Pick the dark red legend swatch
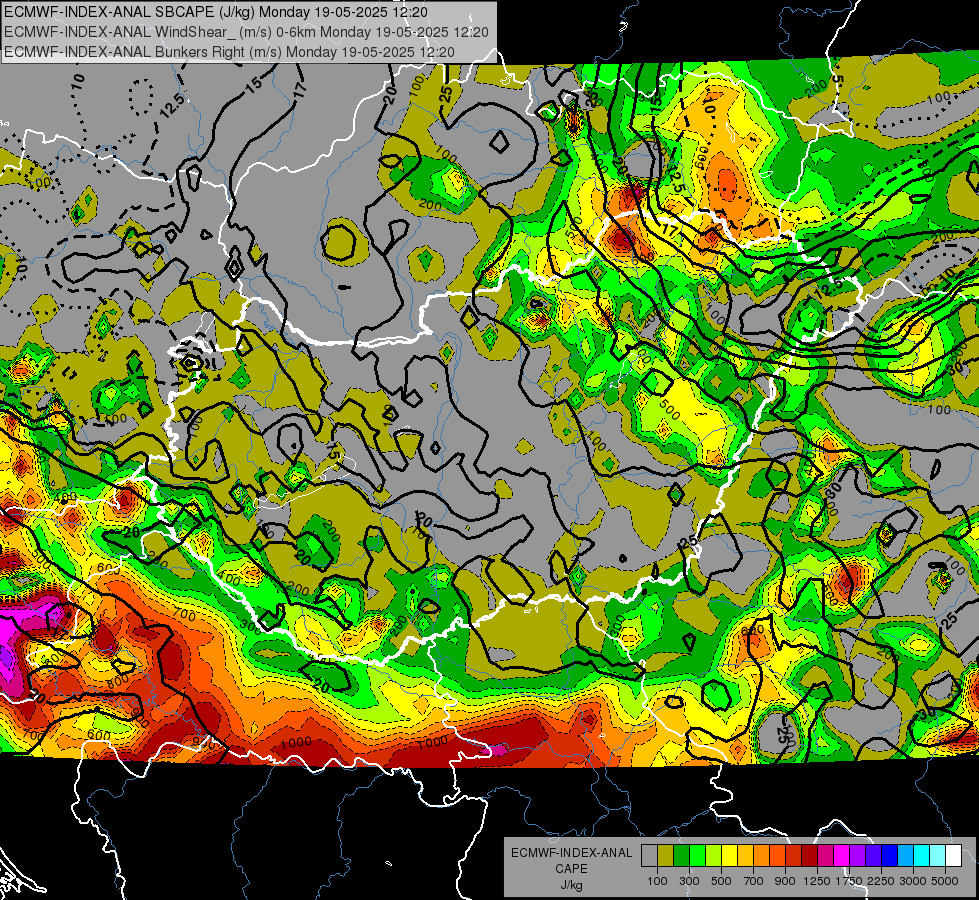Image resolution: width=979 pixels, height=900 pixels. pyautogui.click(x=809, y=856)
